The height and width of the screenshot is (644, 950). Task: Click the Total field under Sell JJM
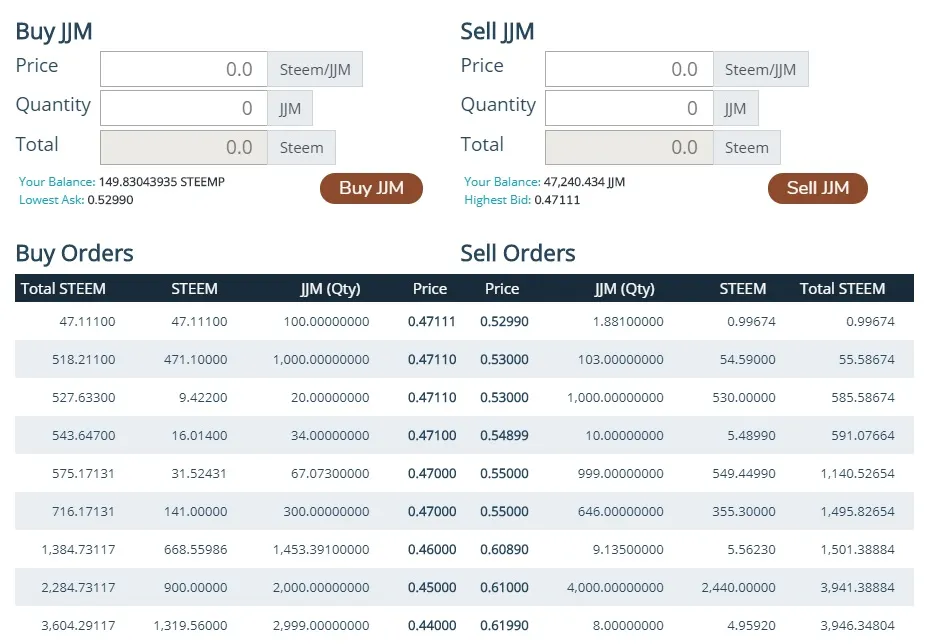629,147
